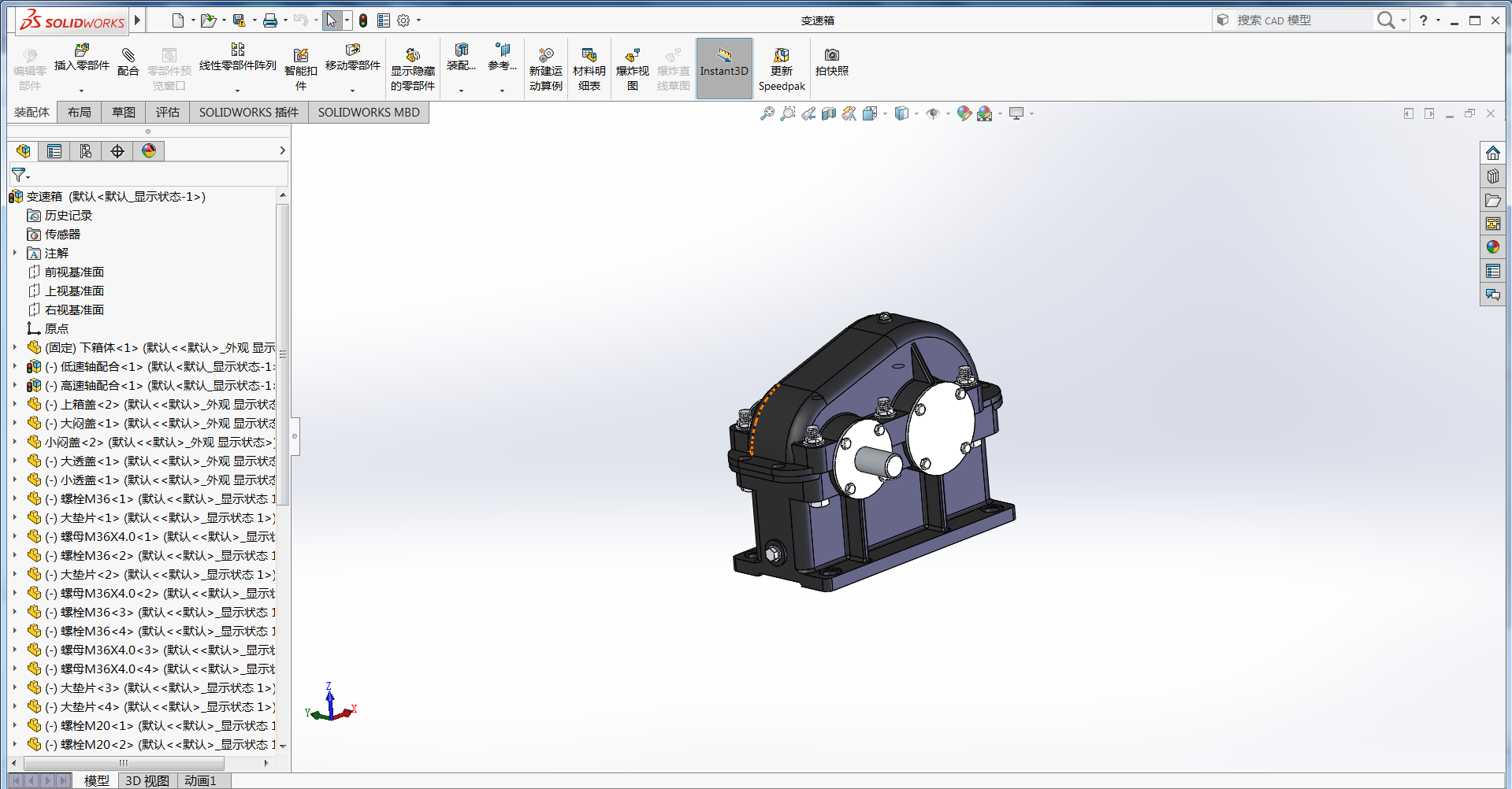The height and width of the screenshot is (789, 1512).
Task: Open the Linear Component Pattern dropdown arrow
Action: (237, 91)
